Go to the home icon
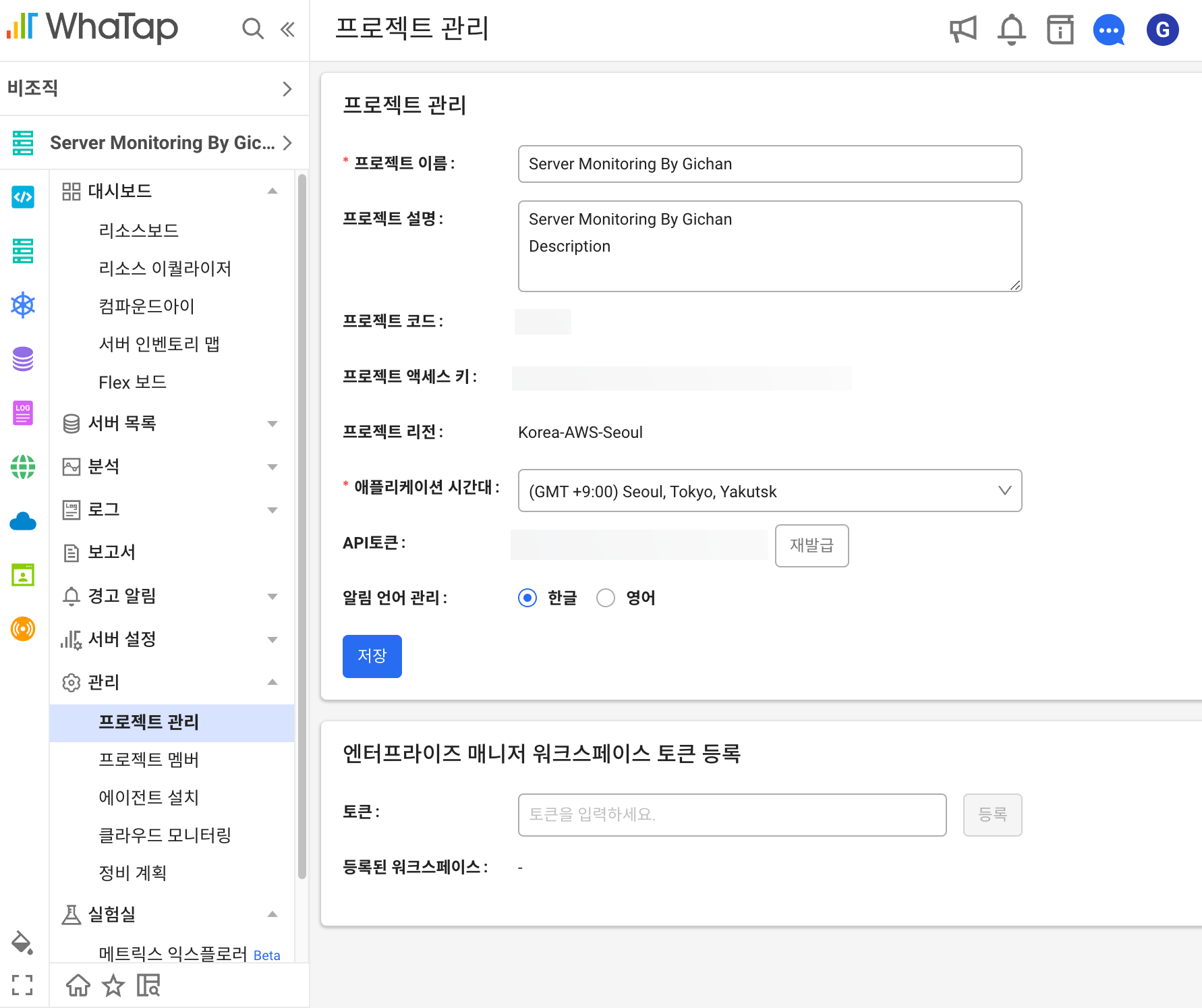 (x=78, y=985)
